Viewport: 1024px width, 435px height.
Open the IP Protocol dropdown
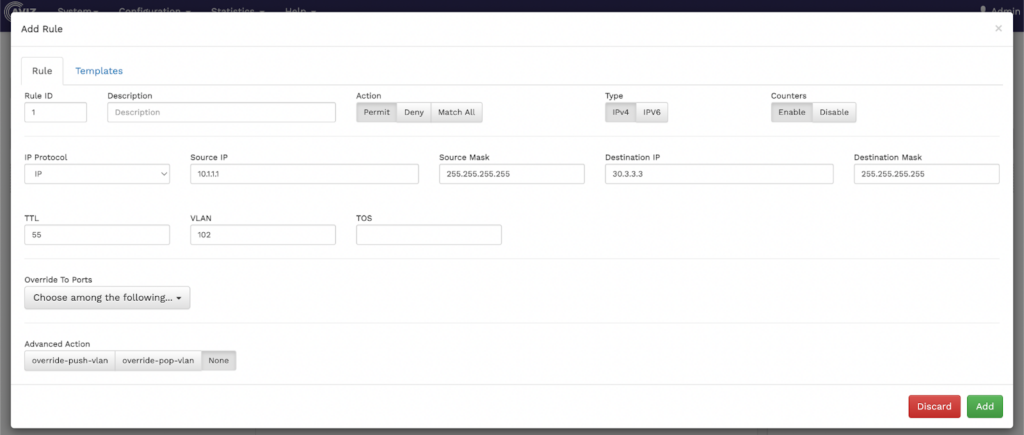pos(97,174)
